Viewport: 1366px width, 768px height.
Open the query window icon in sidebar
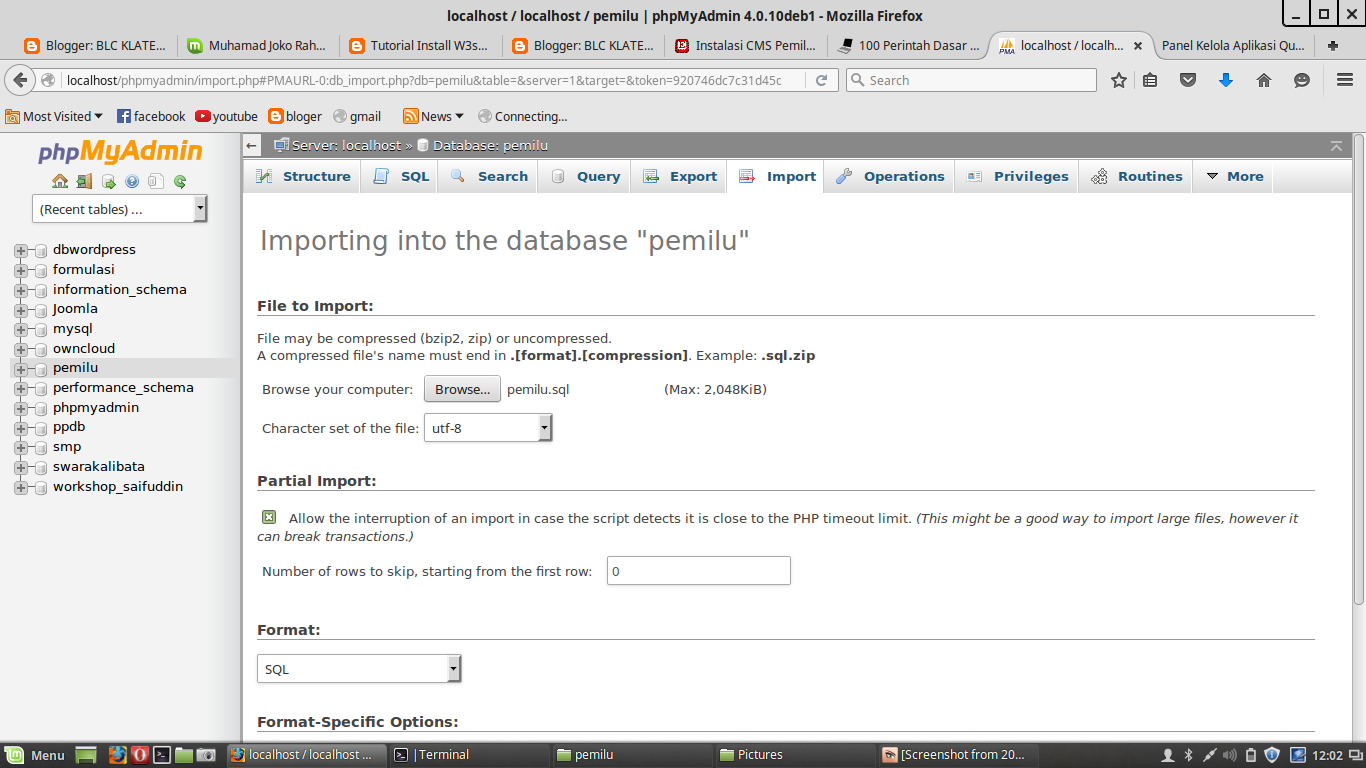click(108, 181)
